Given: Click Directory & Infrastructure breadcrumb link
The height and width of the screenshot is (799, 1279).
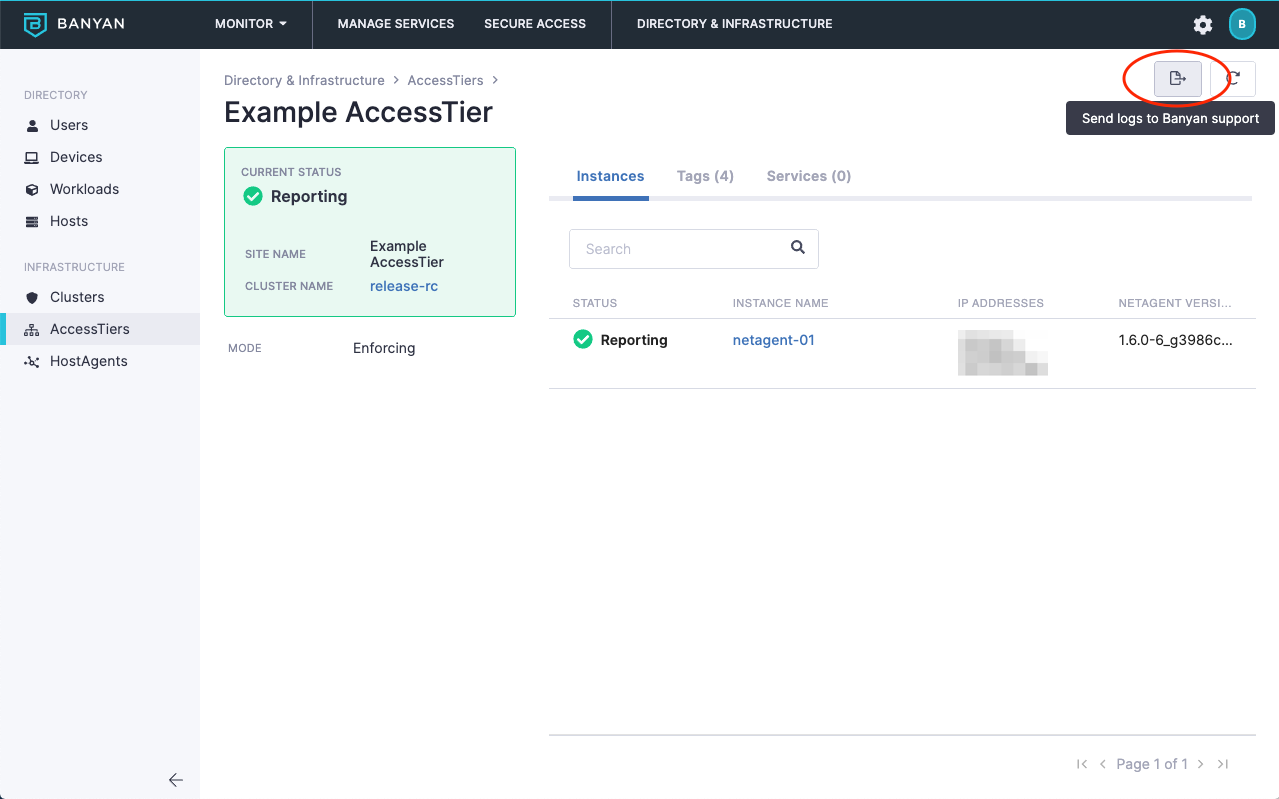Looking at the screenshot, I should [304, 80].
